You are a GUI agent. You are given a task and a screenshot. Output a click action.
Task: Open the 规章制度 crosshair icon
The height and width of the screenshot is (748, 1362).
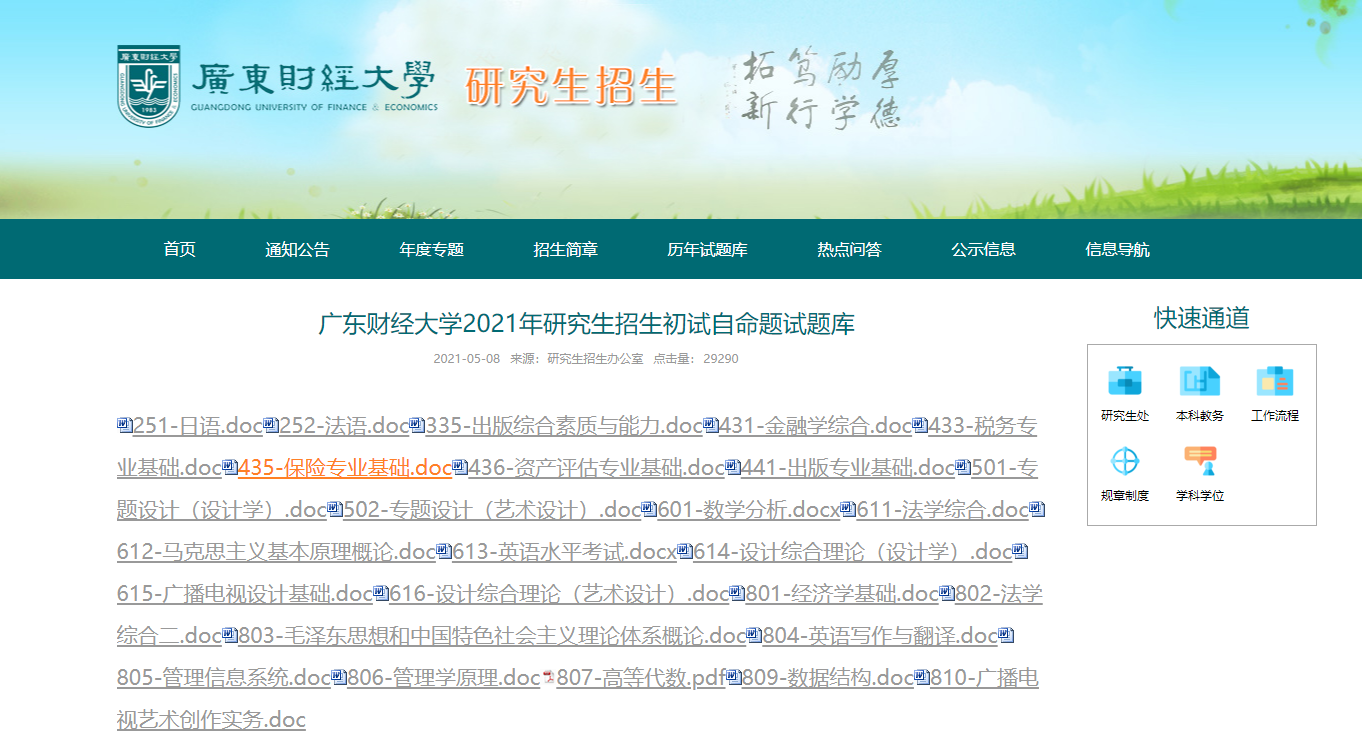[x=1125, y=462]
